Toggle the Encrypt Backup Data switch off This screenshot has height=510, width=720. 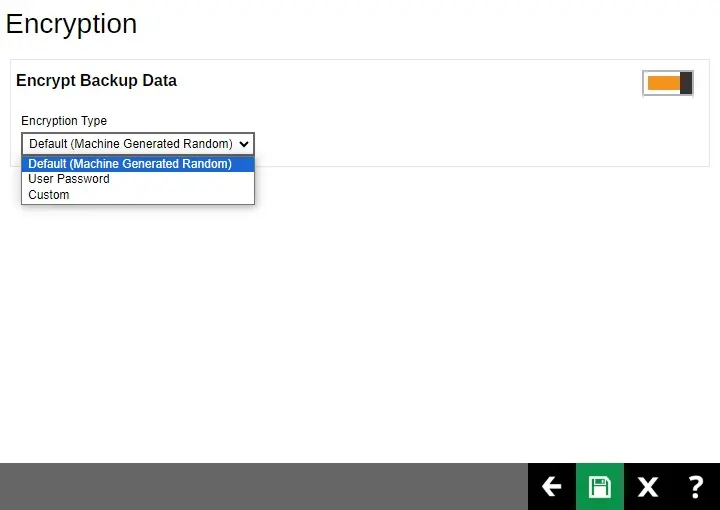[x=668, y=83]
